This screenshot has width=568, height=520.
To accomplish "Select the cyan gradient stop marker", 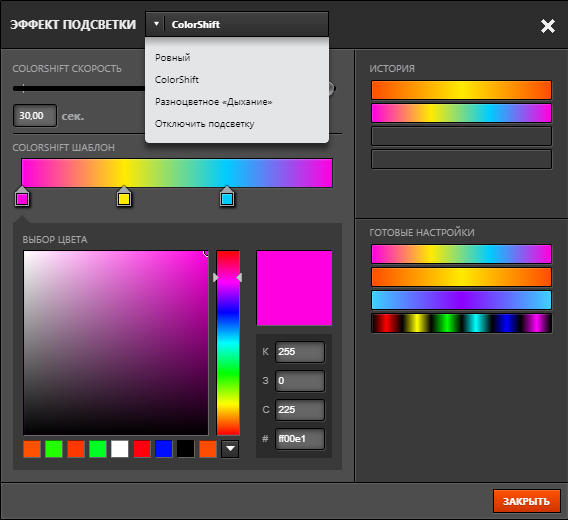I will [227, 197].
